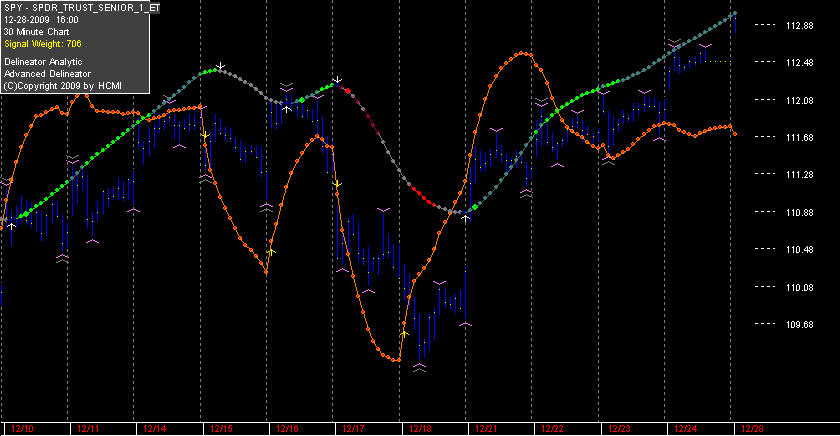Select the yellow up arrow on 12/16
Viewport: 840px width, 436px height.
coord(271,251)
